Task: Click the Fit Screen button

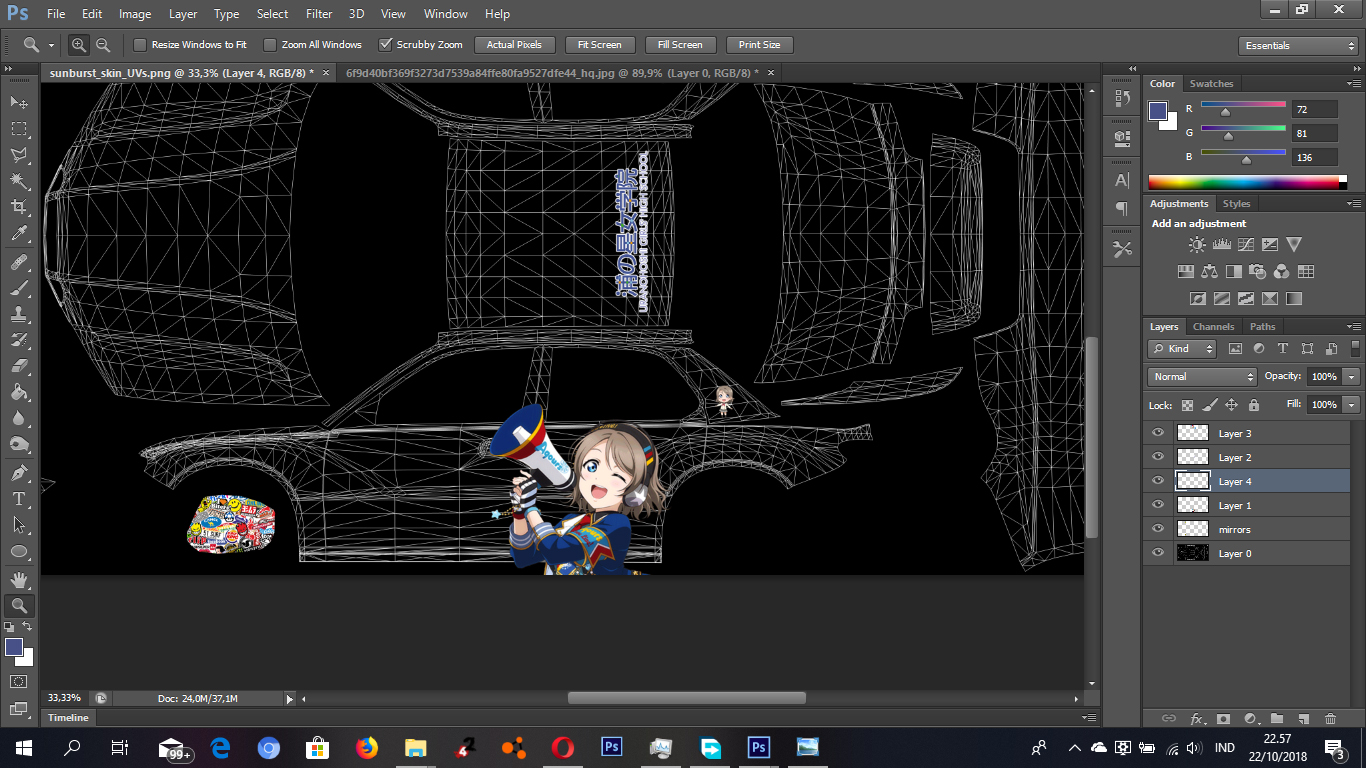Action: 600,45
